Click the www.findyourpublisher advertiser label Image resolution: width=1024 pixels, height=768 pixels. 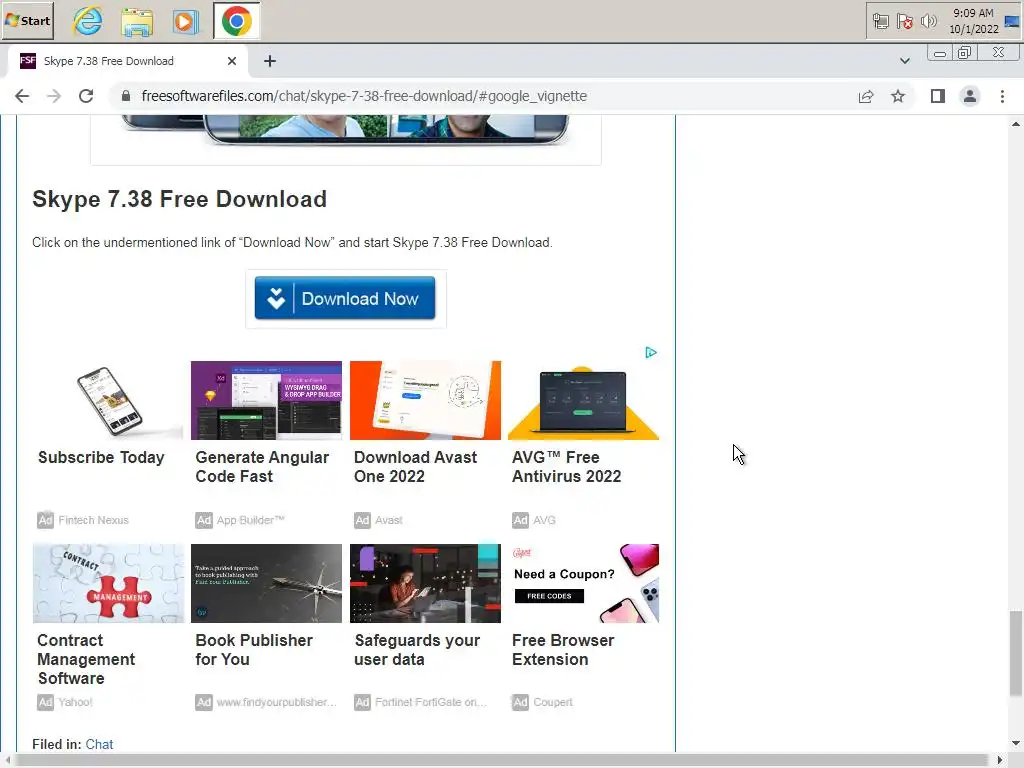[276, 703]
